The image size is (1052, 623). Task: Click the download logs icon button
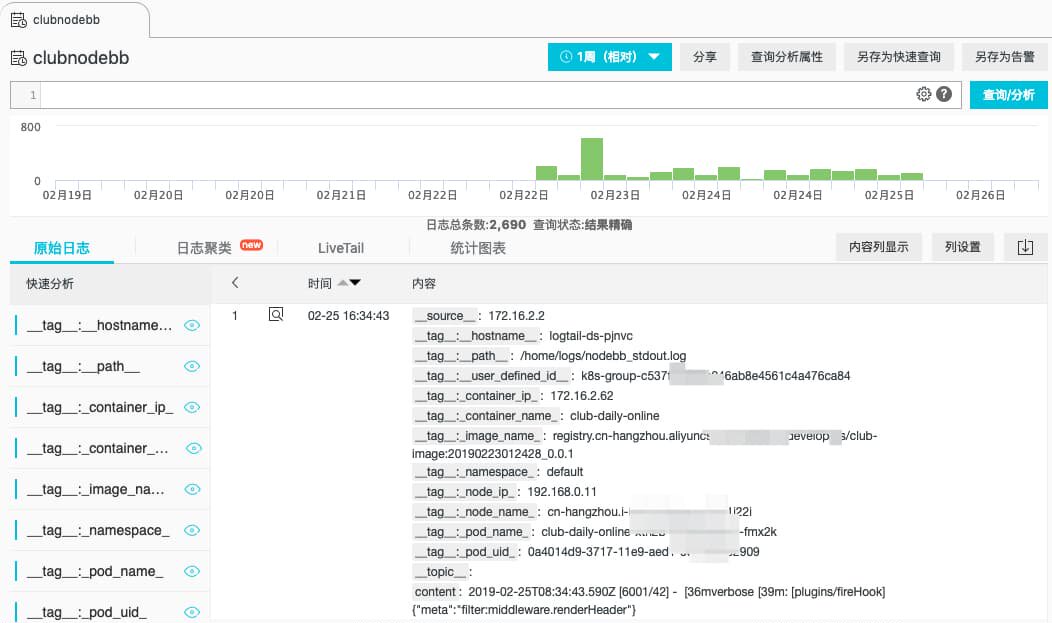pos(1025,247)
